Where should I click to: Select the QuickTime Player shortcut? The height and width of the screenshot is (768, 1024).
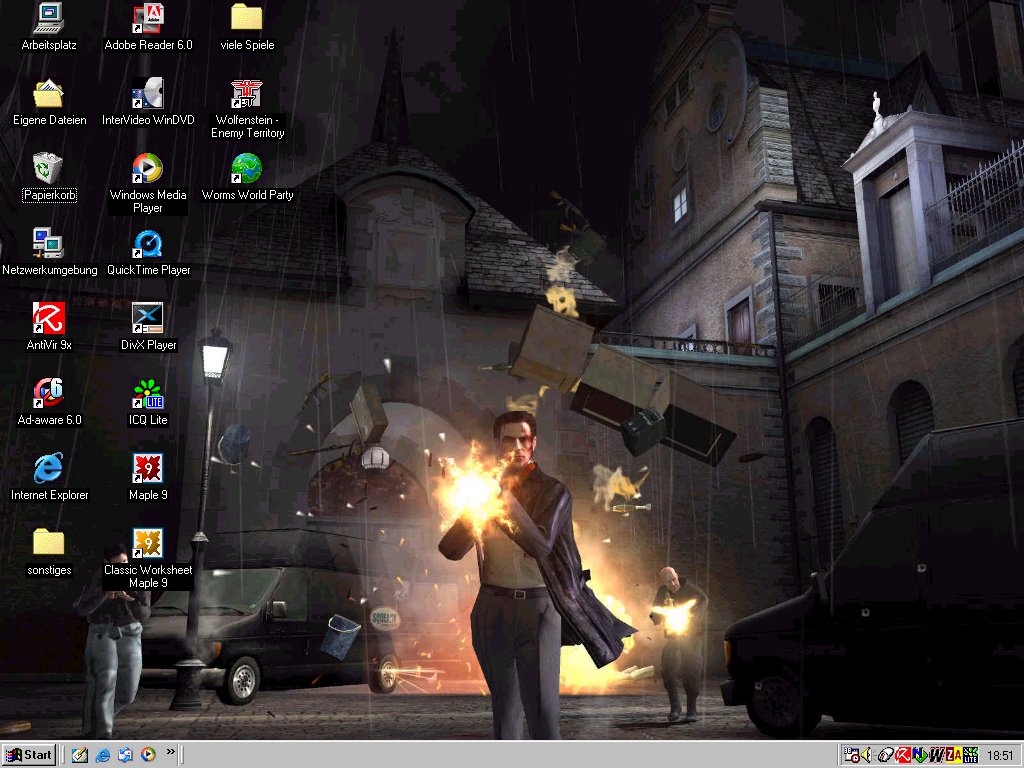tap(148, 244)
